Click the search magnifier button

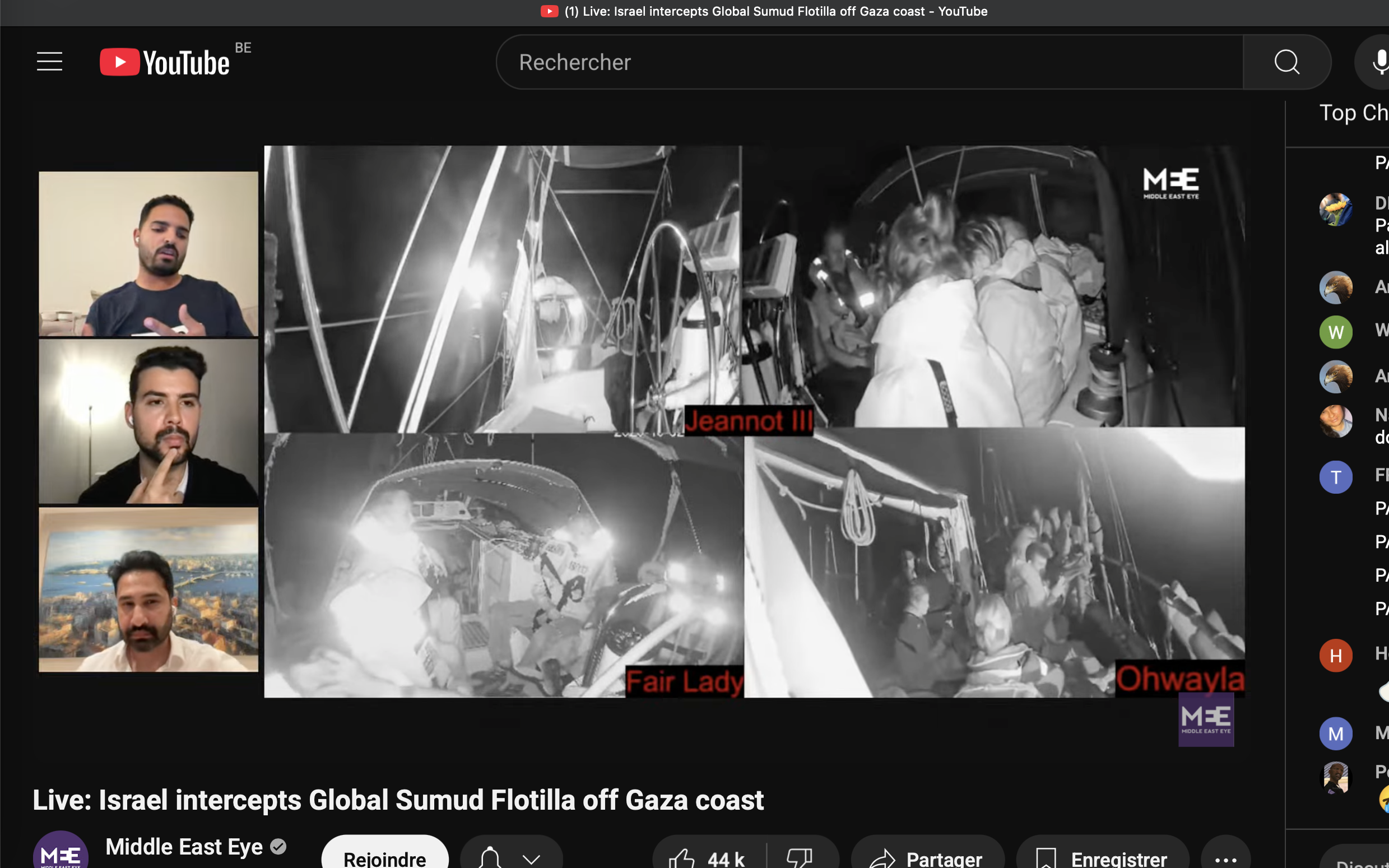coord(1286,62)
